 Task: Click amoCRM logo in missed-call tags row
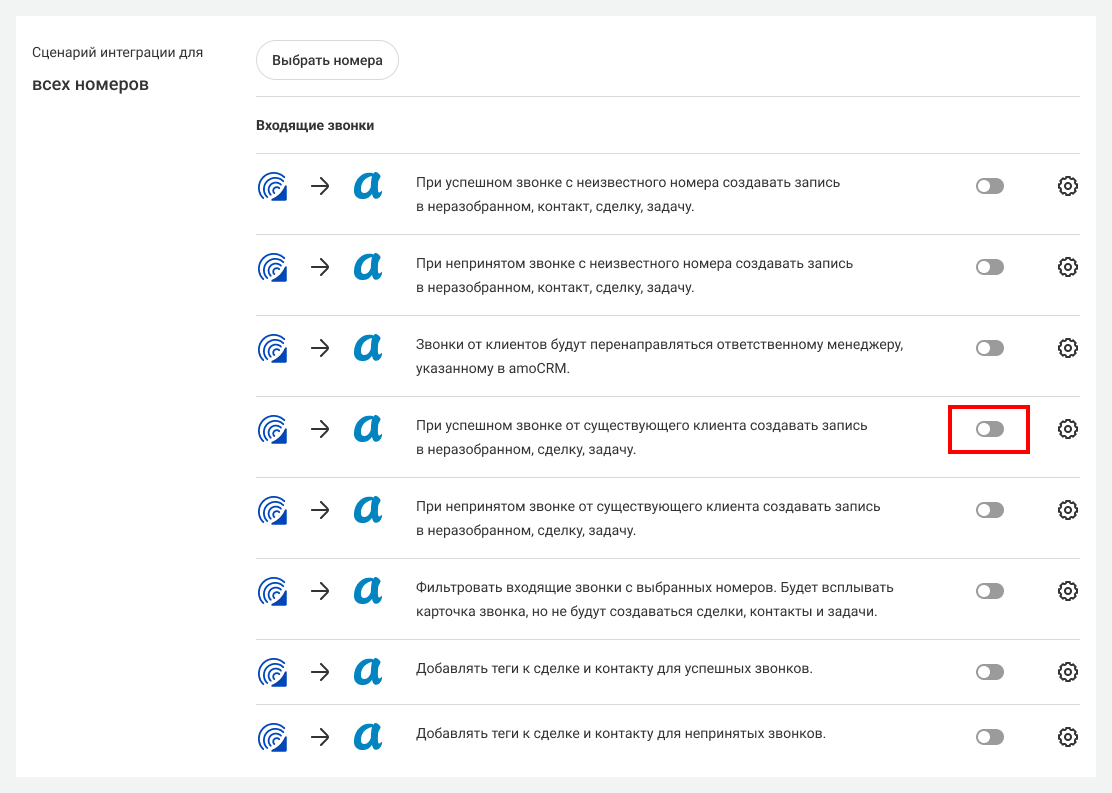(x=368, y=736)
